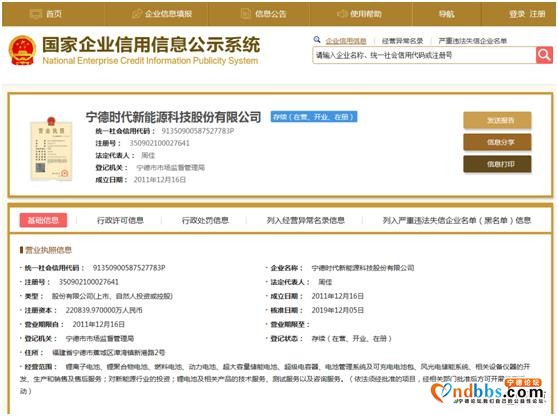Switch to the 基础信息 tab
This screenshot has height=416, width=558.
[43, 220]
